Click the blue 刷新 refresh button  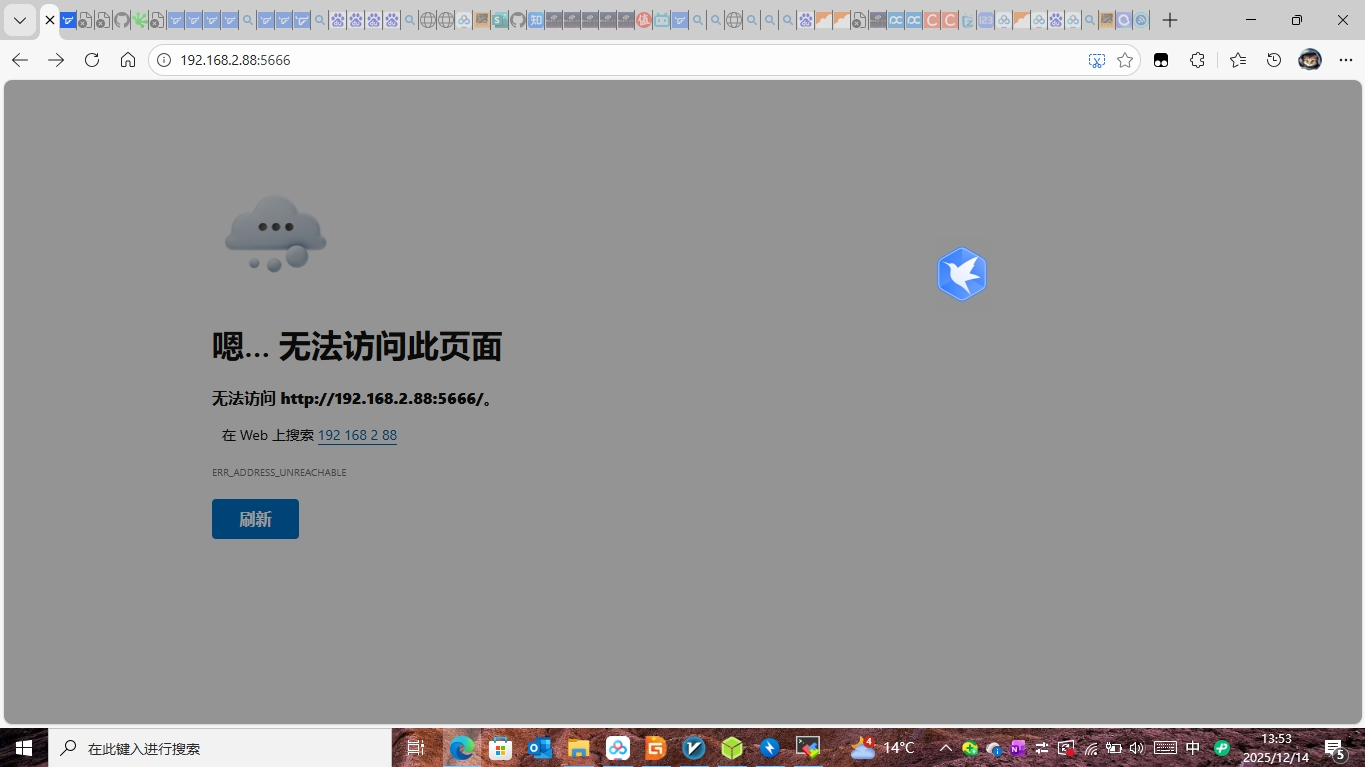tap(255, 519)
